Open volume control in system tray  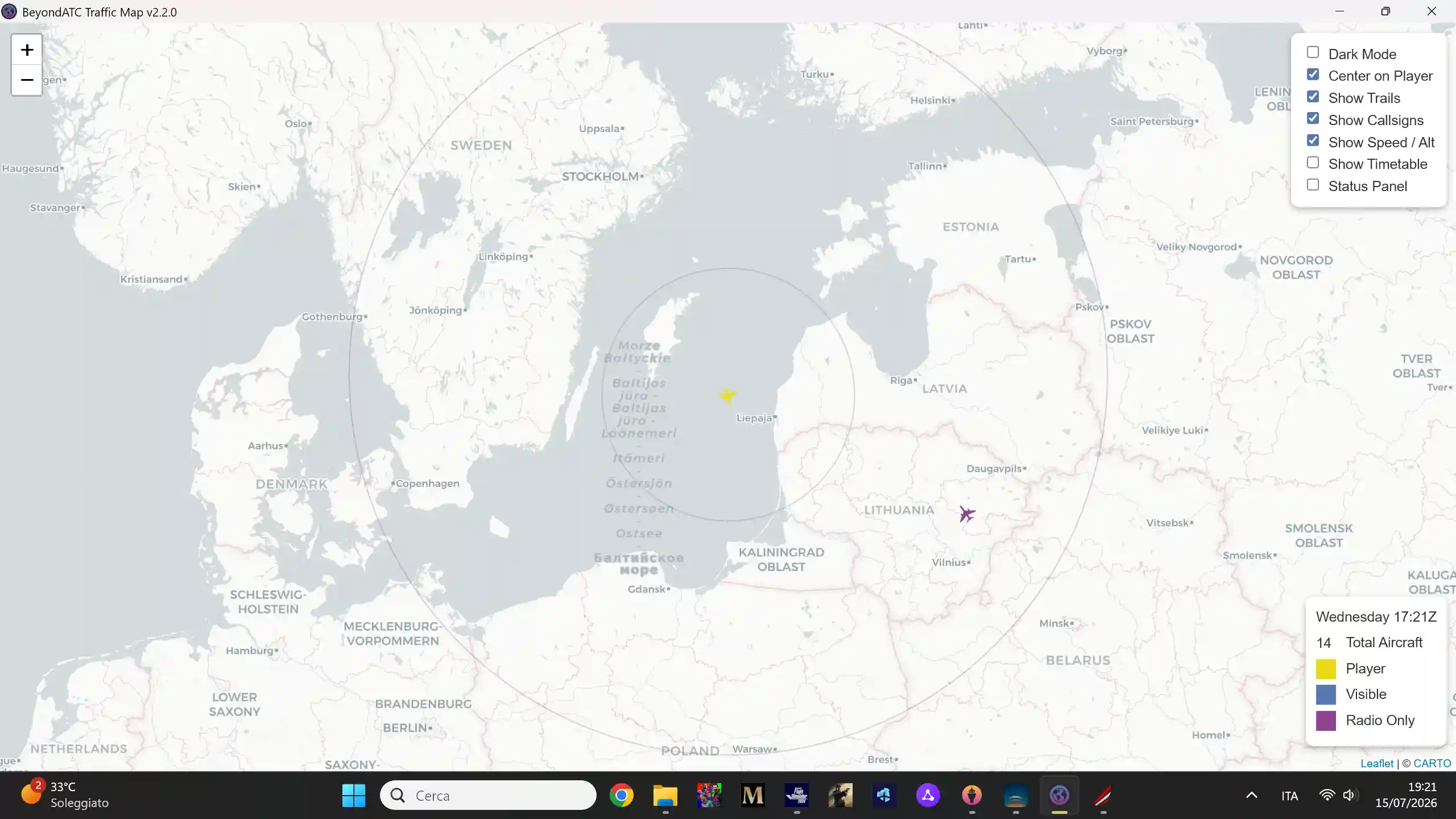click(1350, 795)
